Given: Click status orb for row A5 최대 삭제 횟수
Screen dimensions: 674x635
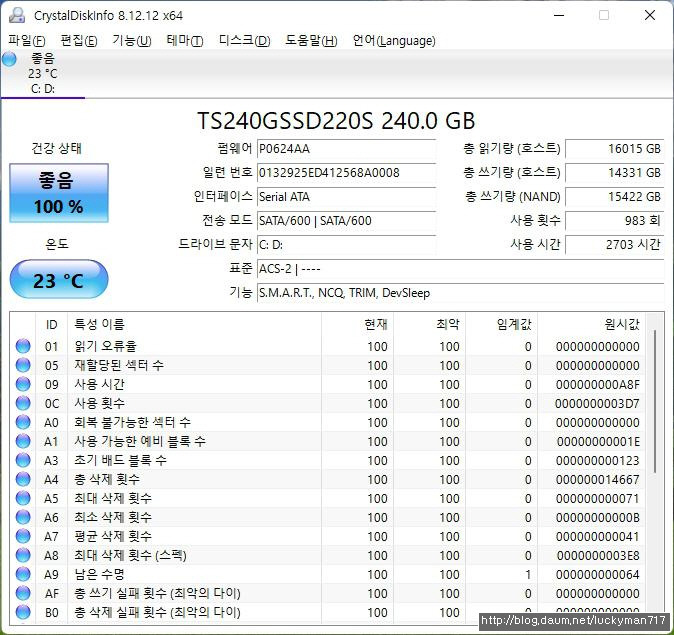Looking at the screenshot, I should (23, 498).
